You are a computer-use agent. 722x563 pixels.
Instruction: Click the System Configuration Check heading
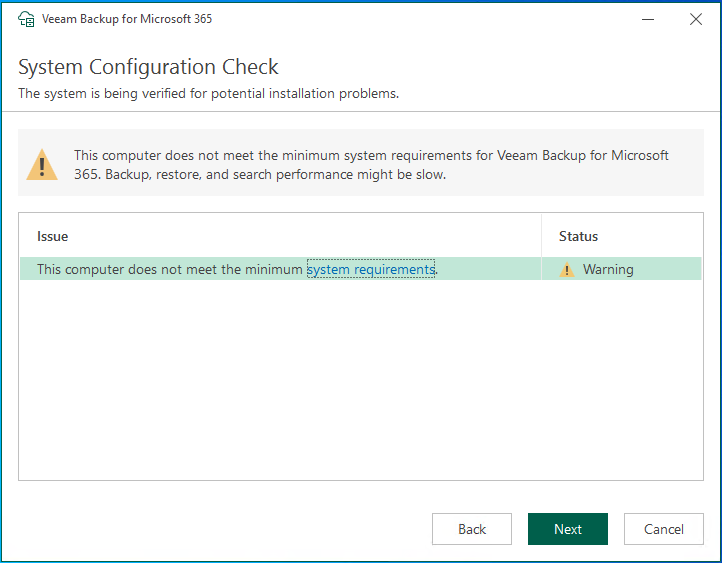pos(148,68)
